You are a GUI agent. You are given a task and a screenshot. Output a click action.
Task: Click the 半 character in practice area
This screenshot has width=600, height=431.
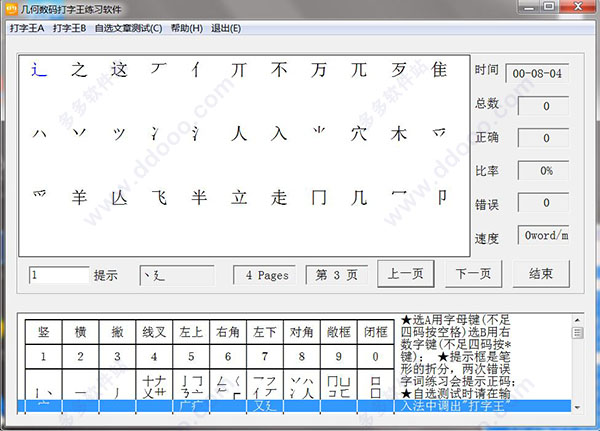(x=199, y=198)
